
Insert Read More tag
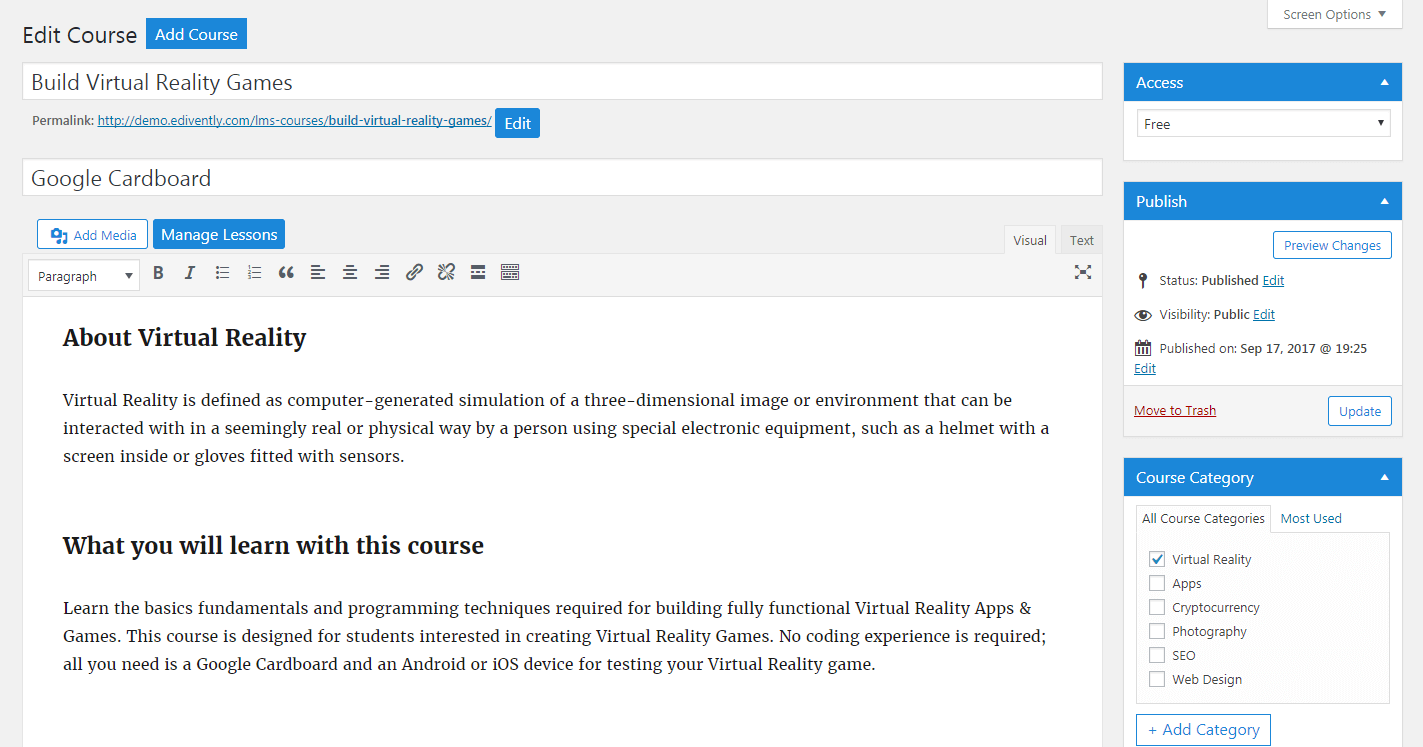[478, 272]
